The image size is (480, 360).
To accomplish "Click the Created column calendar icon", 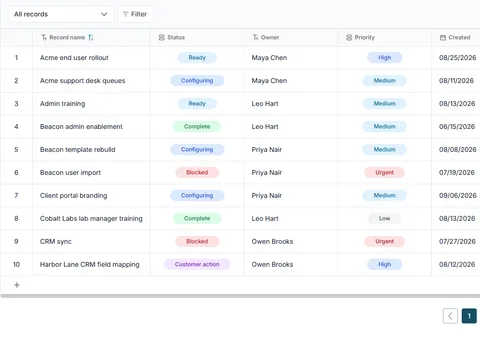I will point(443,37).
